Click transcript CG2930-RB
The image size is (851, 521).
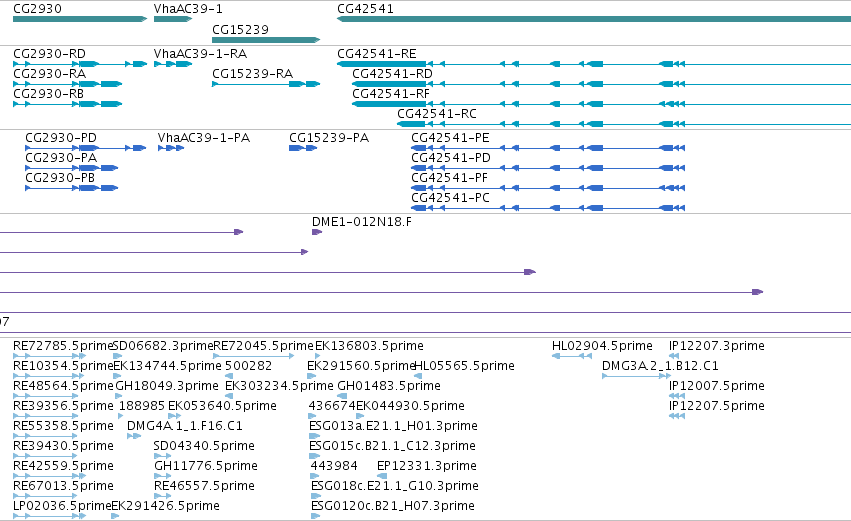coord(67,104)
